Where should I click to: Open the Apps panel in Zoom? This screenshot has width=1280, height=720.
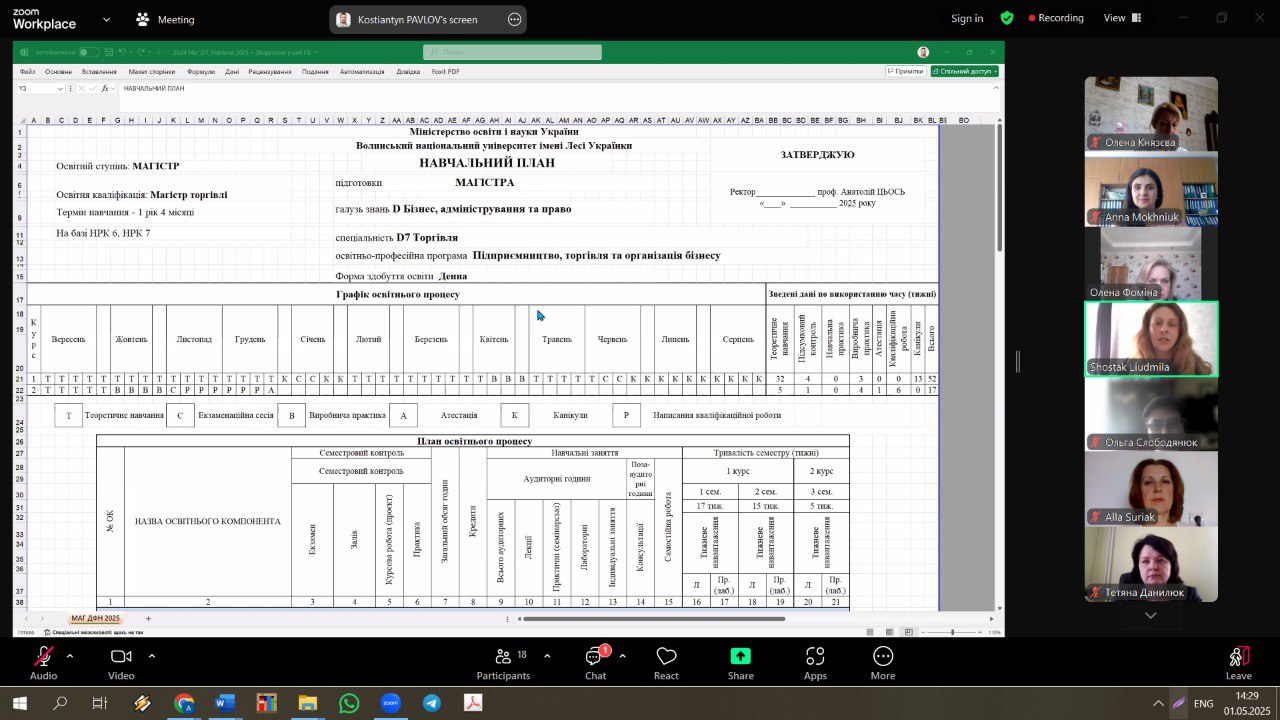(x=815, y=663)
